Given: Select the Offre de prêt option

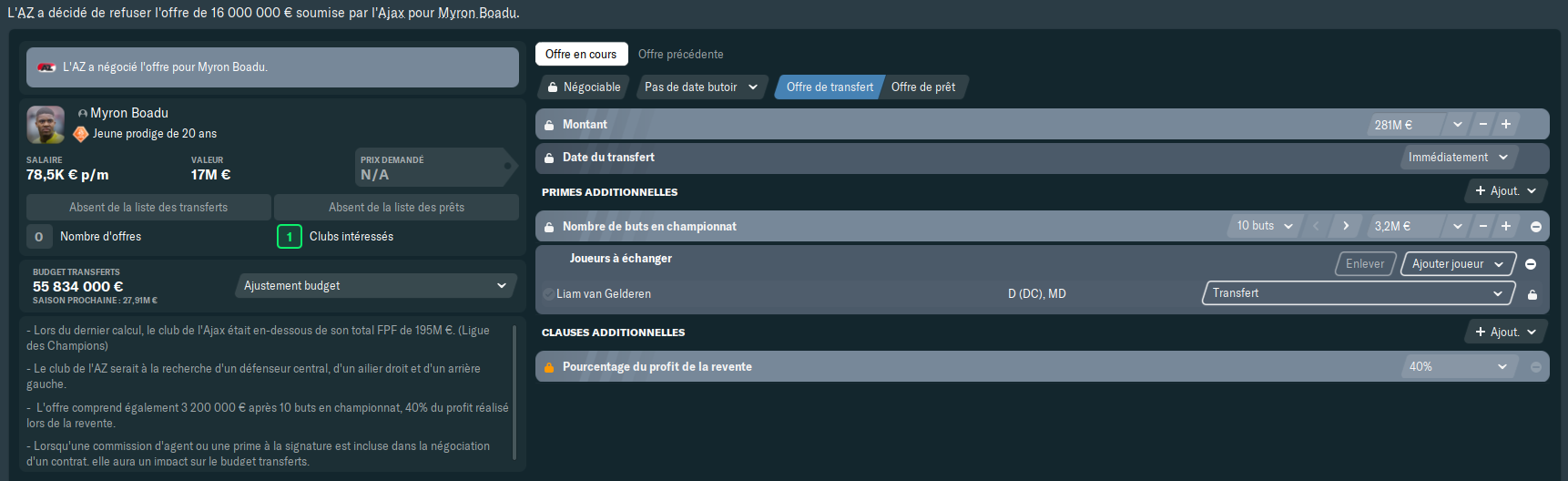Looking at the screenshot, I should pos(923,87).
